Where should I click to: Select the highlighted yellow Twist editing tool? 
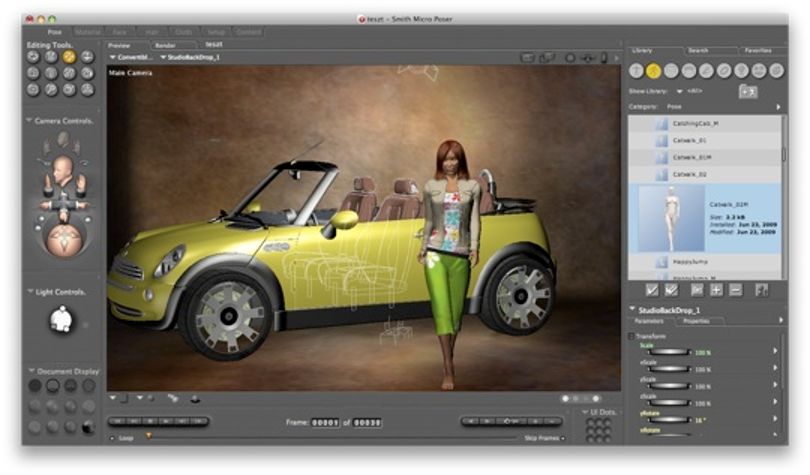[x=69, y=57]
